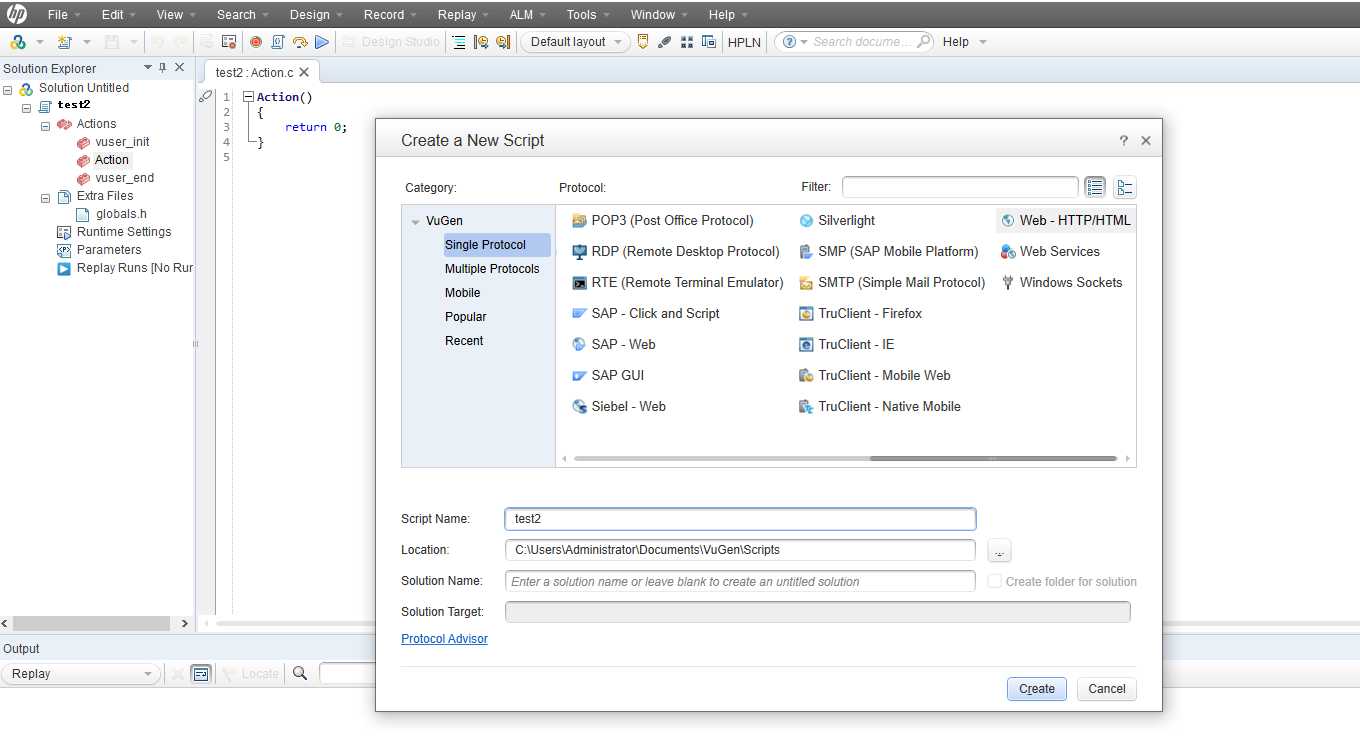Click the bookmark shield icon after Default layout
This screenshot has height=747, width=1360.
[x=643, y=42]
